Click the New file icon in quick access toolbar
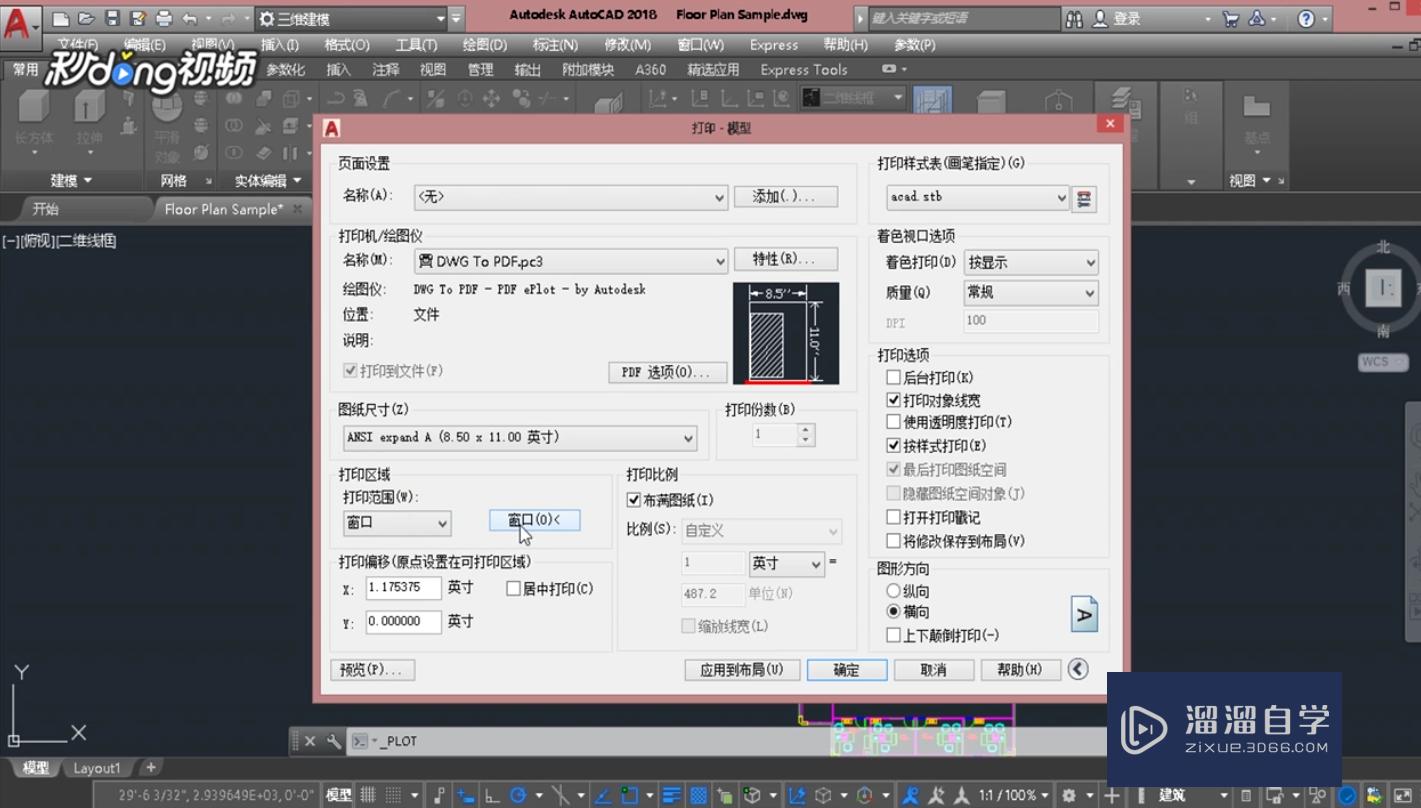 [60, 19]
